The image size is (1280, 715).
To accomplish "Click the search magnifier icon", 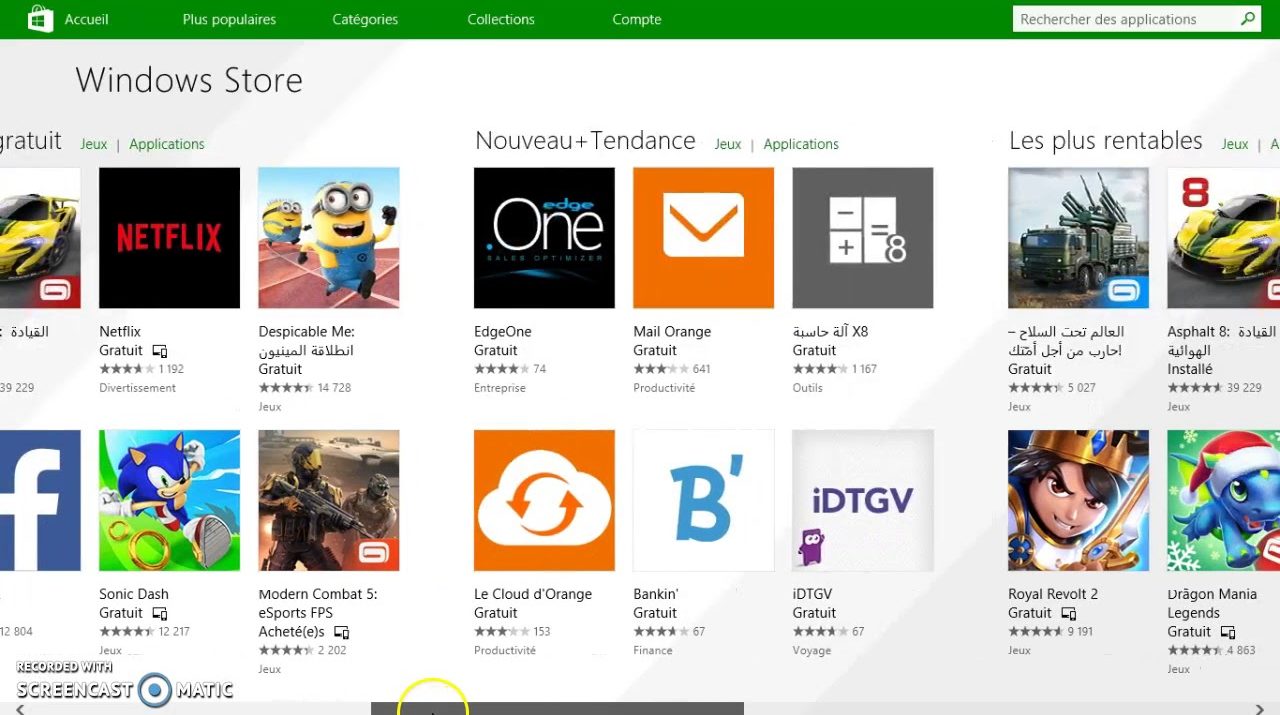I will (x=1248, y=19).
